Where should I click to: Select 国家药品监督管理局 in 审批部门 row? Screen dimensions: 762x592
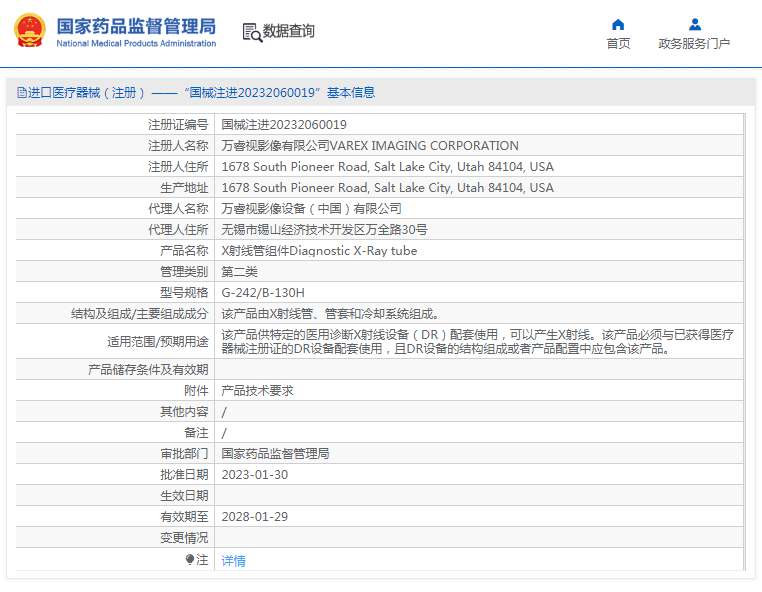[276, 453]
